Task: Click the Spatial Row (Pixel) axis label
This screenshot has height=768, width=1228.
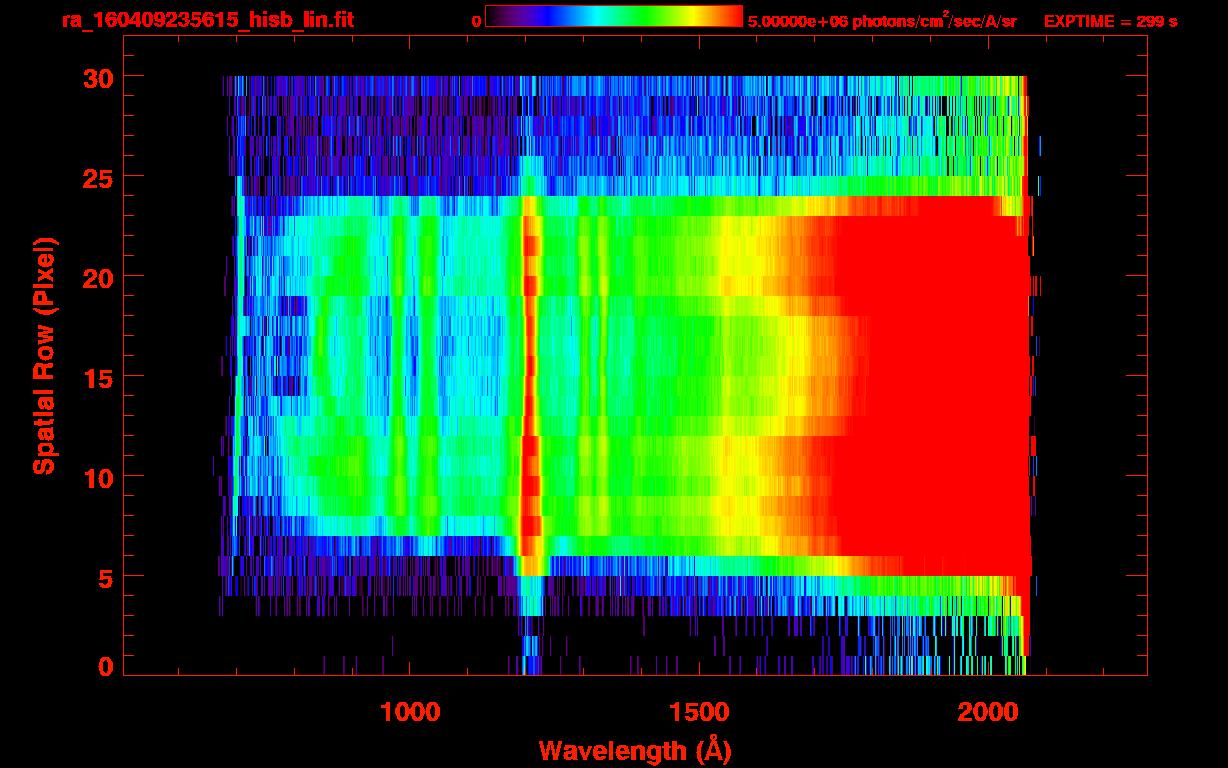Action: 44,355
